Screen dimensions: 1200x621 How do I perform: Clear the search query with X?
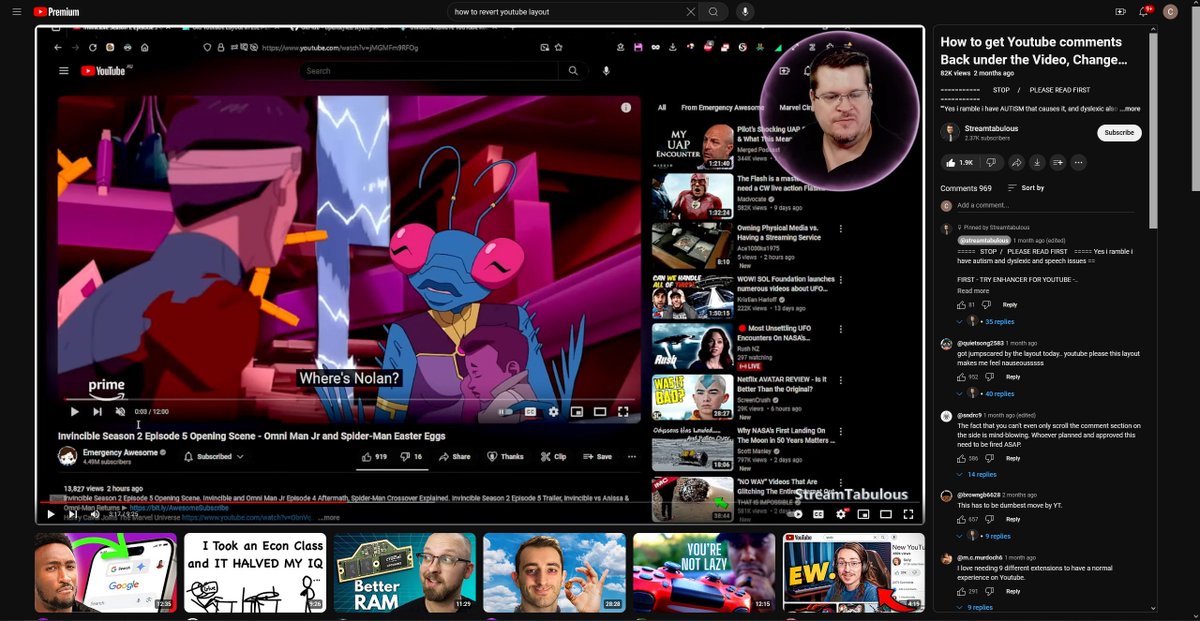pyautogui.click(x=690, y=12)
